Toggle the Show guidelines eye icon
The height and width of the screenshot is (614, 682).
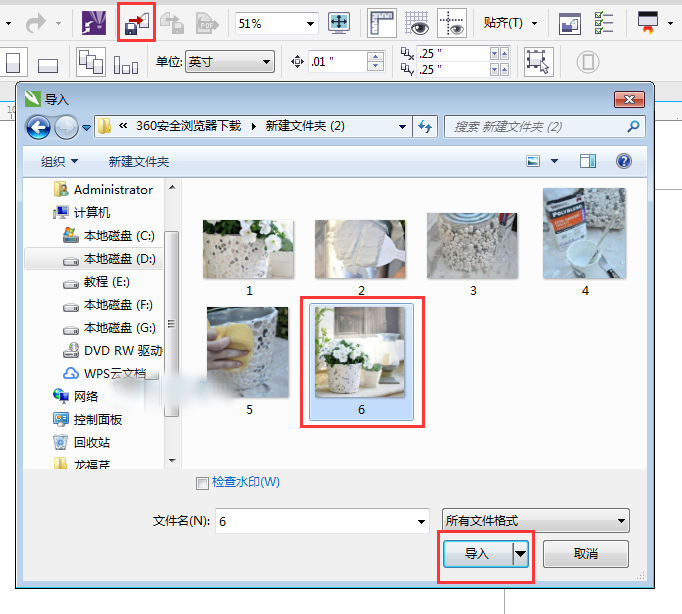tap(451, 23)
